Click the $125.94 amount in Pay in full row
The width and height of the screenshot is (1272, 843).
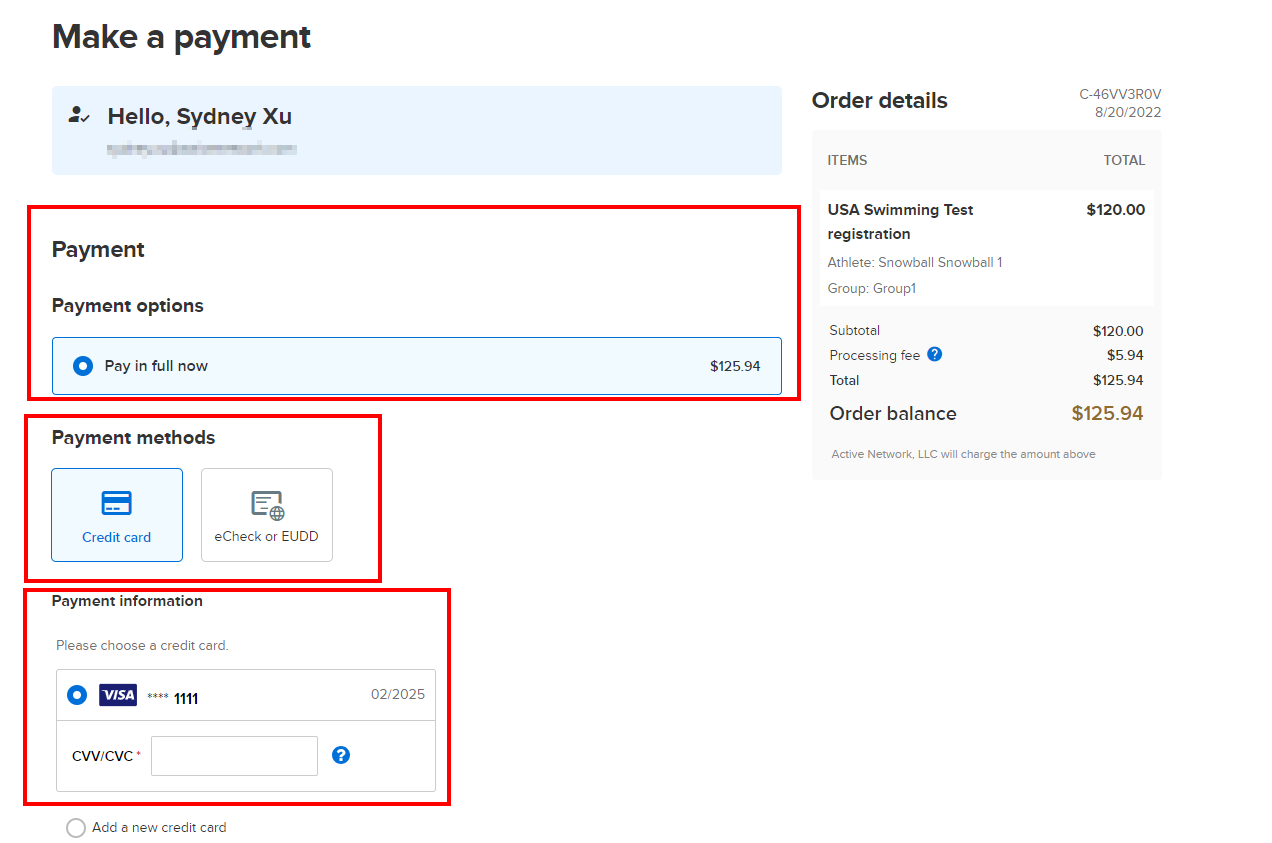point(735,366)
